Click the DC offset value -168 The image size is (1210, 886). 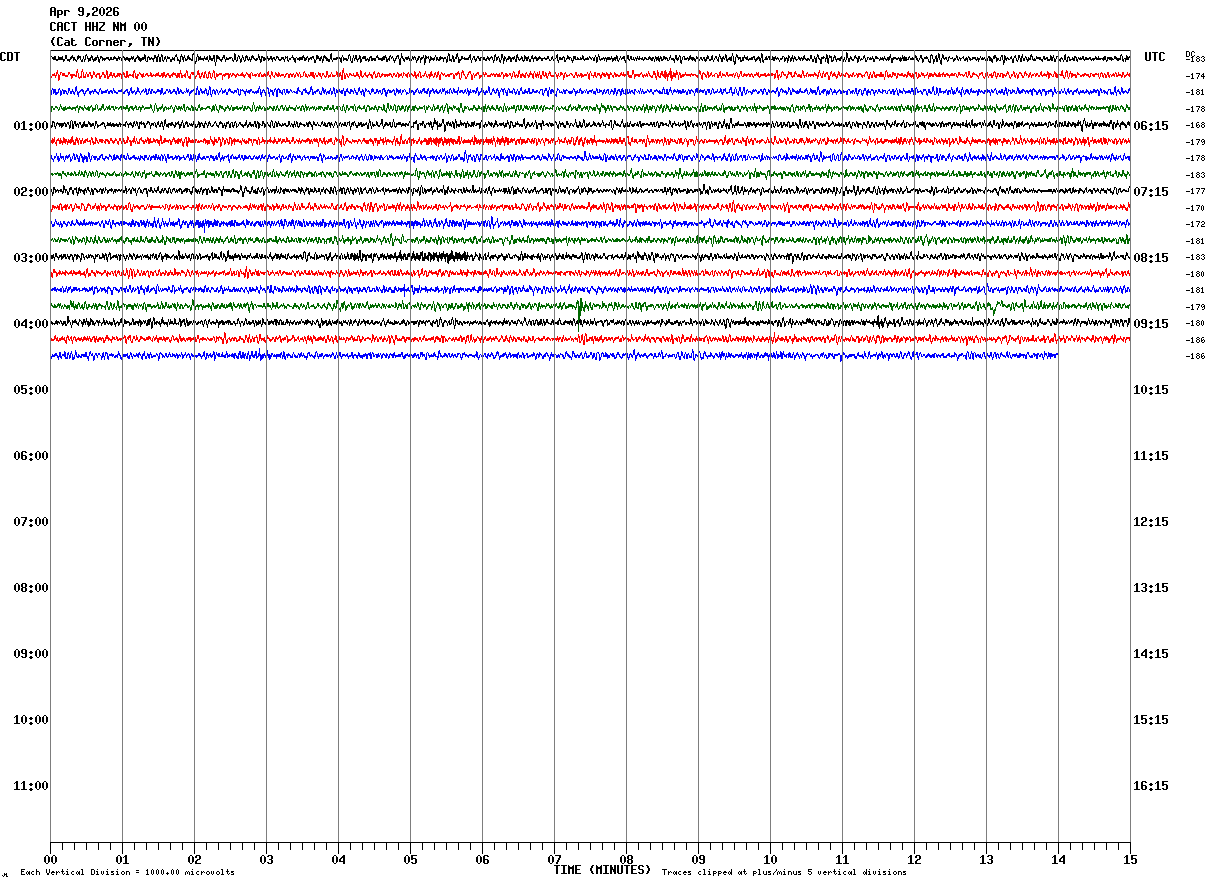[1195, 126]
